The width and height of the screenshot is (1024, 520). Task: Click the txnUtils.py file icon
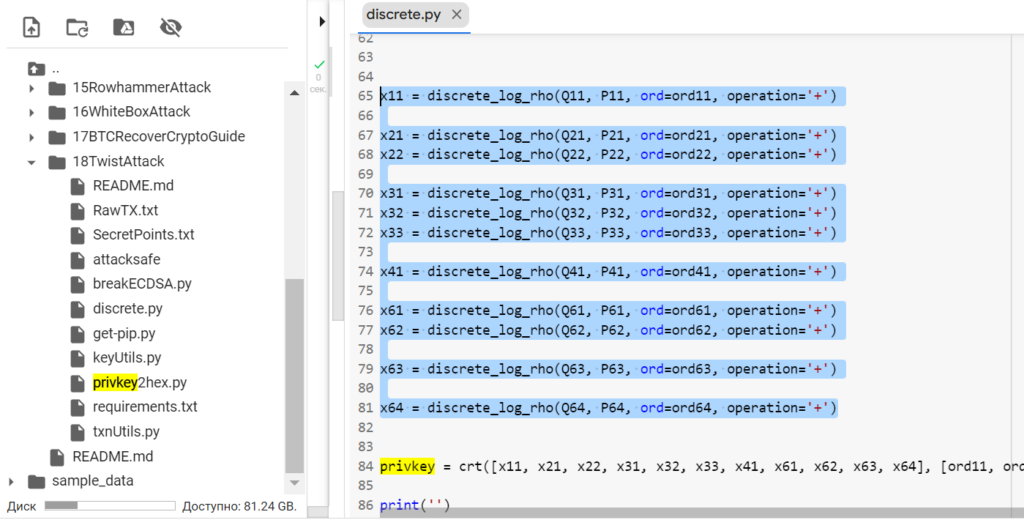(x=77, y=432)
